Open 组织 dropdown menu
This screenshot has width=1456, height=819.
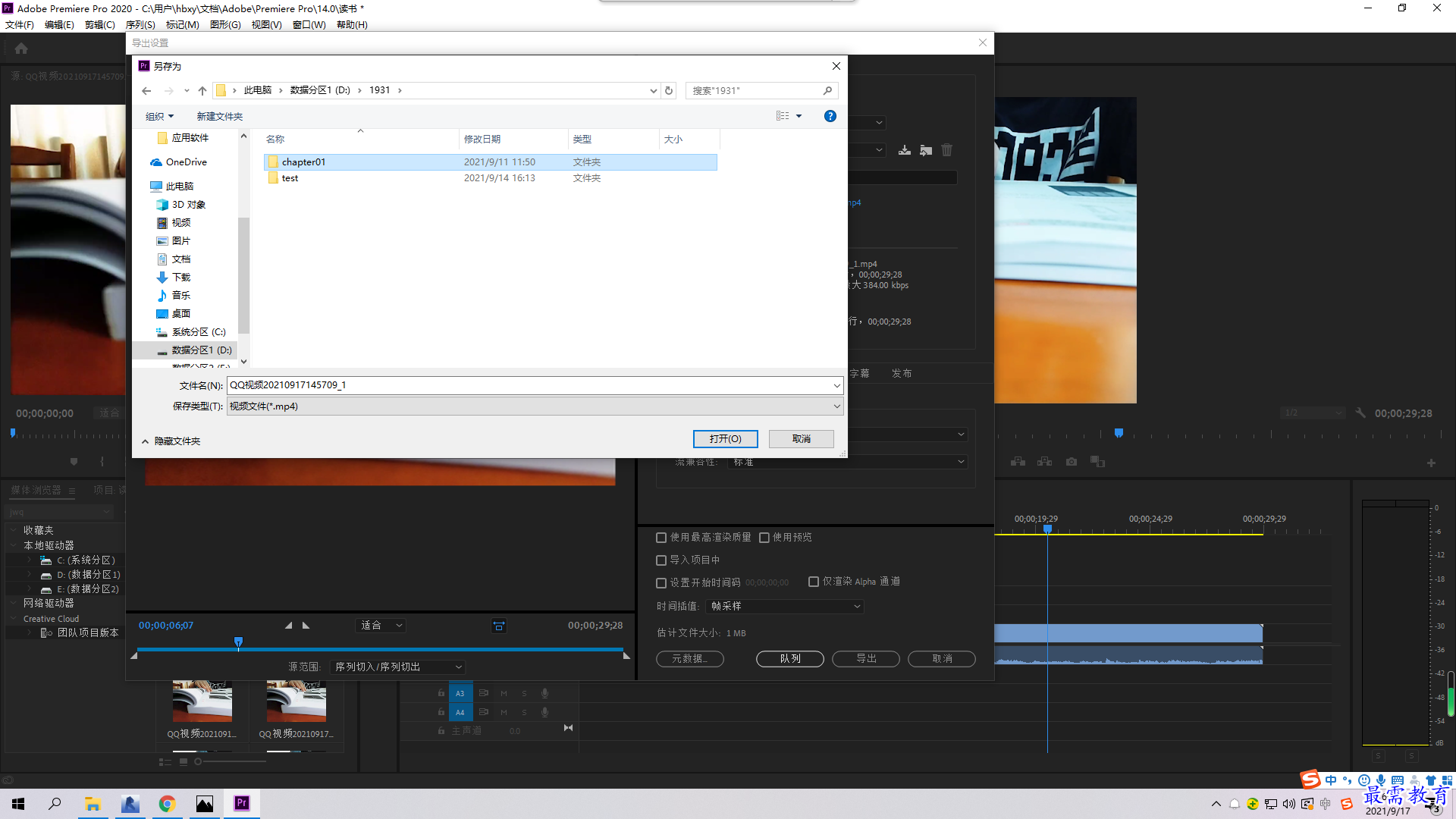(x=159, y=116)
